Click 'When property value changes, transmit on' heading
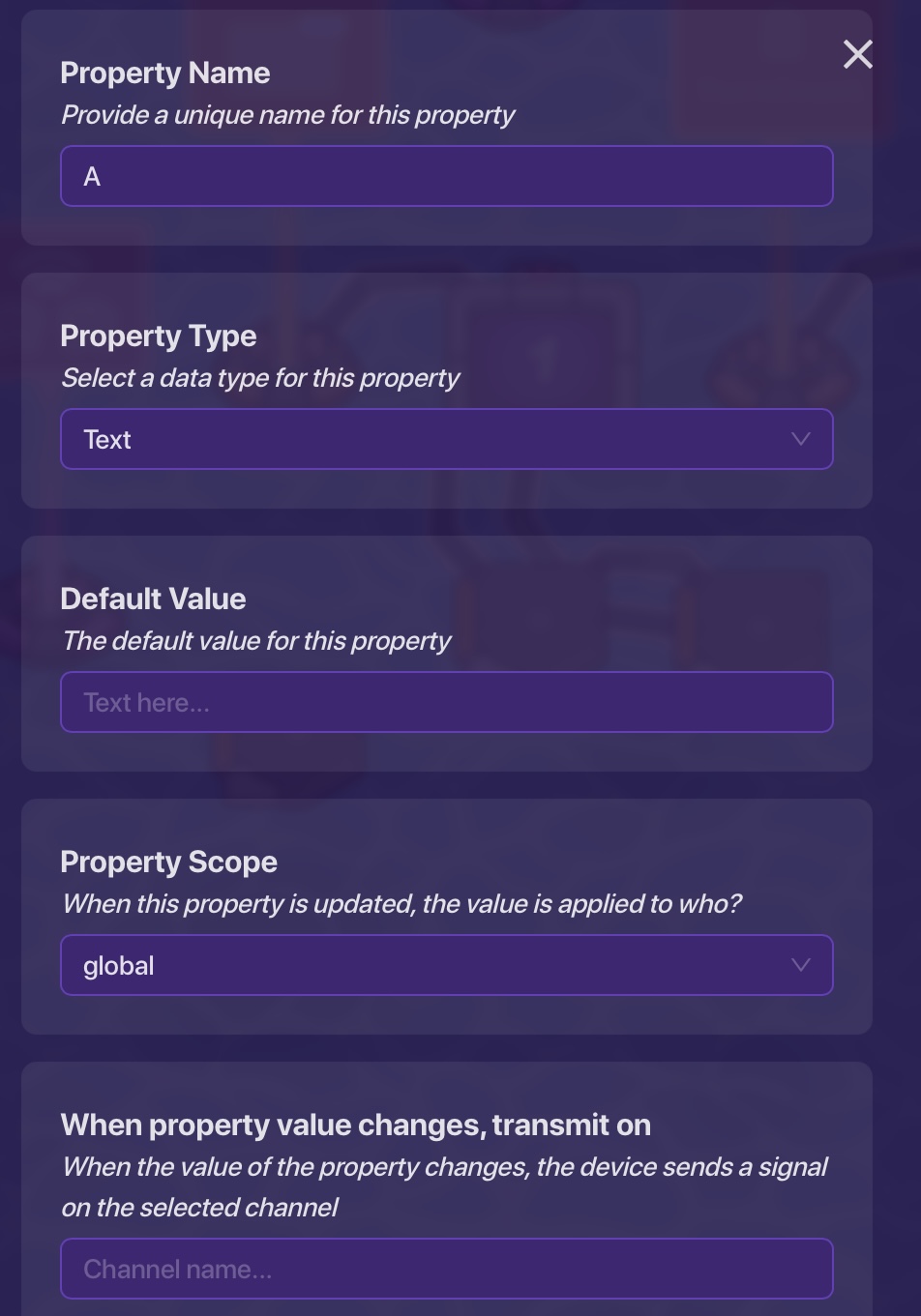921x1316 pixels. [355, 1126]
